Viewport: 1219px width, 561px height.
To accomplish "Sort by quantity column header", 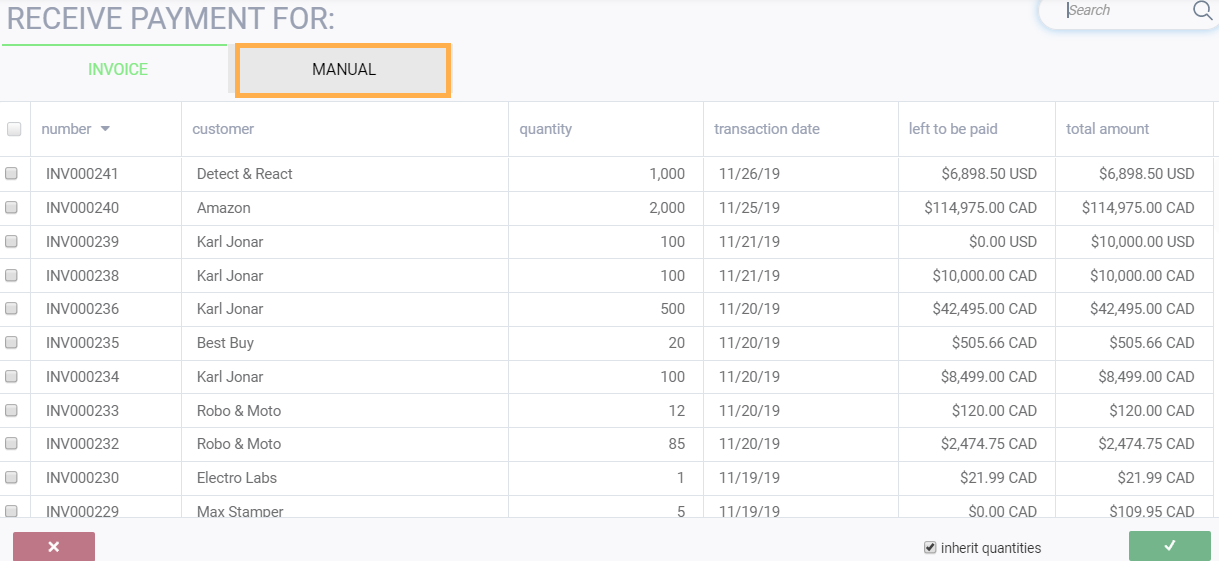I will tap(545, 129).
